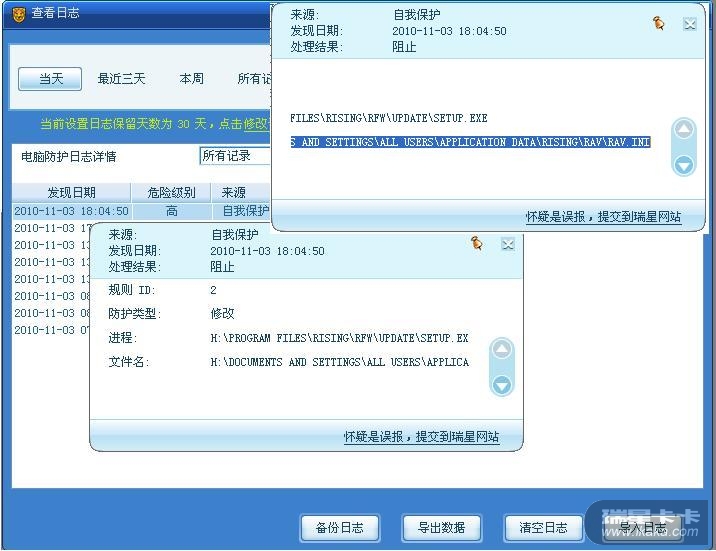The width and height of the screenshot is (716, 551).
Task: Sort by 危险级别 column header
Action: 171,193
